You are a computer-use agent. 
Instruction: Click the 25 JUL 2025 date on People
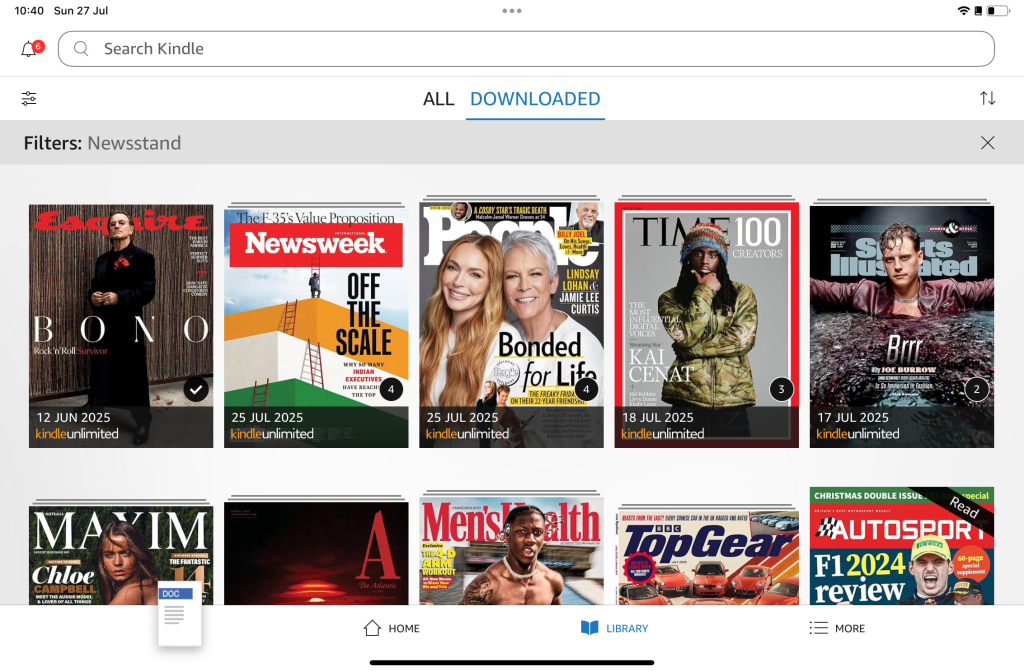[462, 417]
